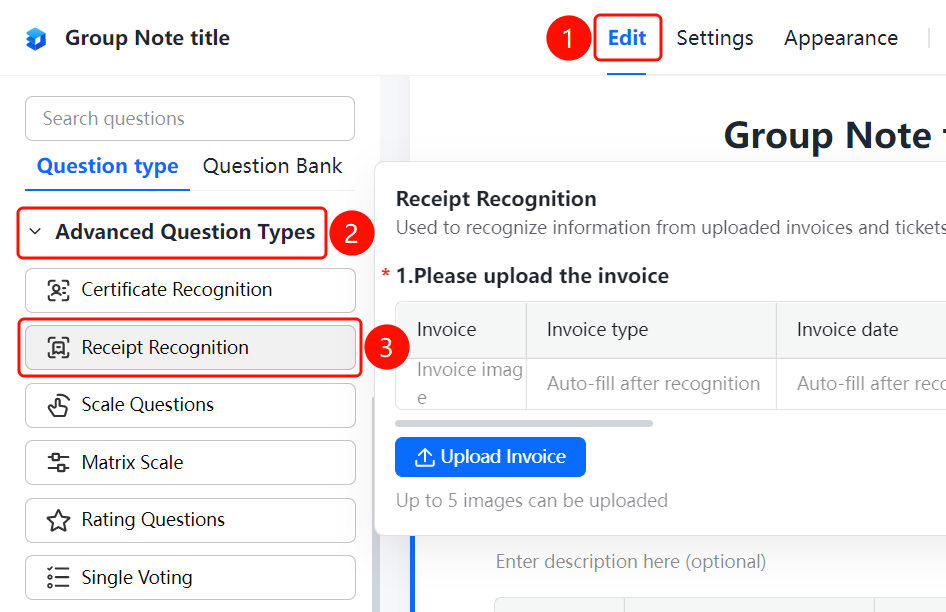Click the Scale Questions hand icon
946x612 pixels.
[x=59, y=405]
